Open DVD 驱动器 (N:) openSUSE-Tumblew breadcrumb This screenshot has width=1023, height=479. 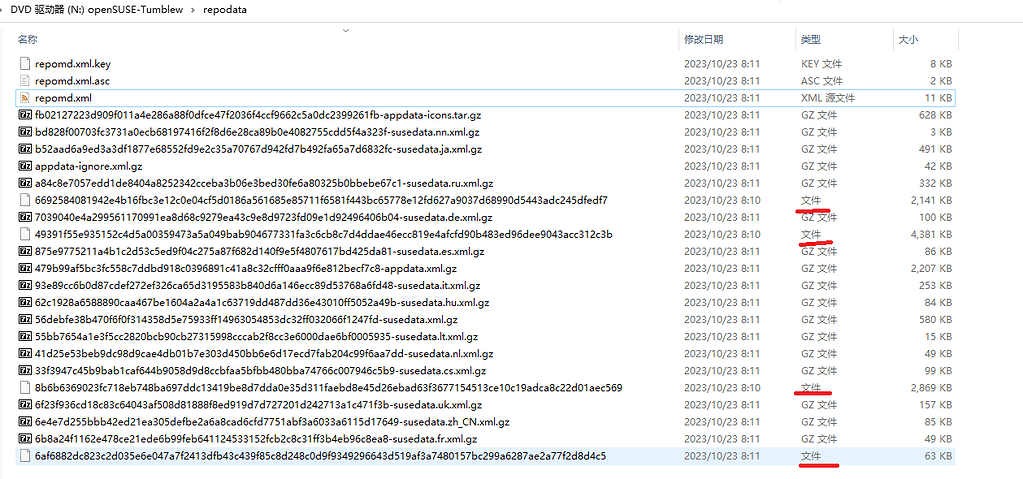point(97,10)
